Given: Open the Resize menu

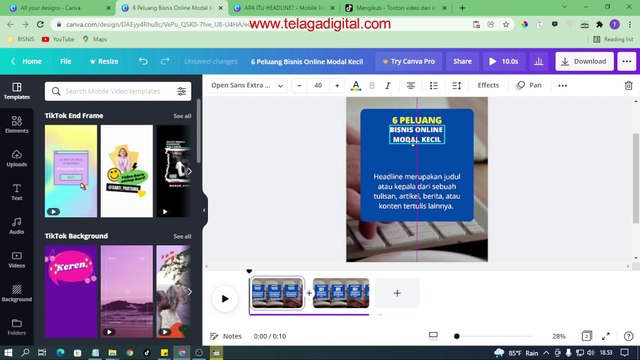Looking at the screenshot, I should click(x=104, y=61).
